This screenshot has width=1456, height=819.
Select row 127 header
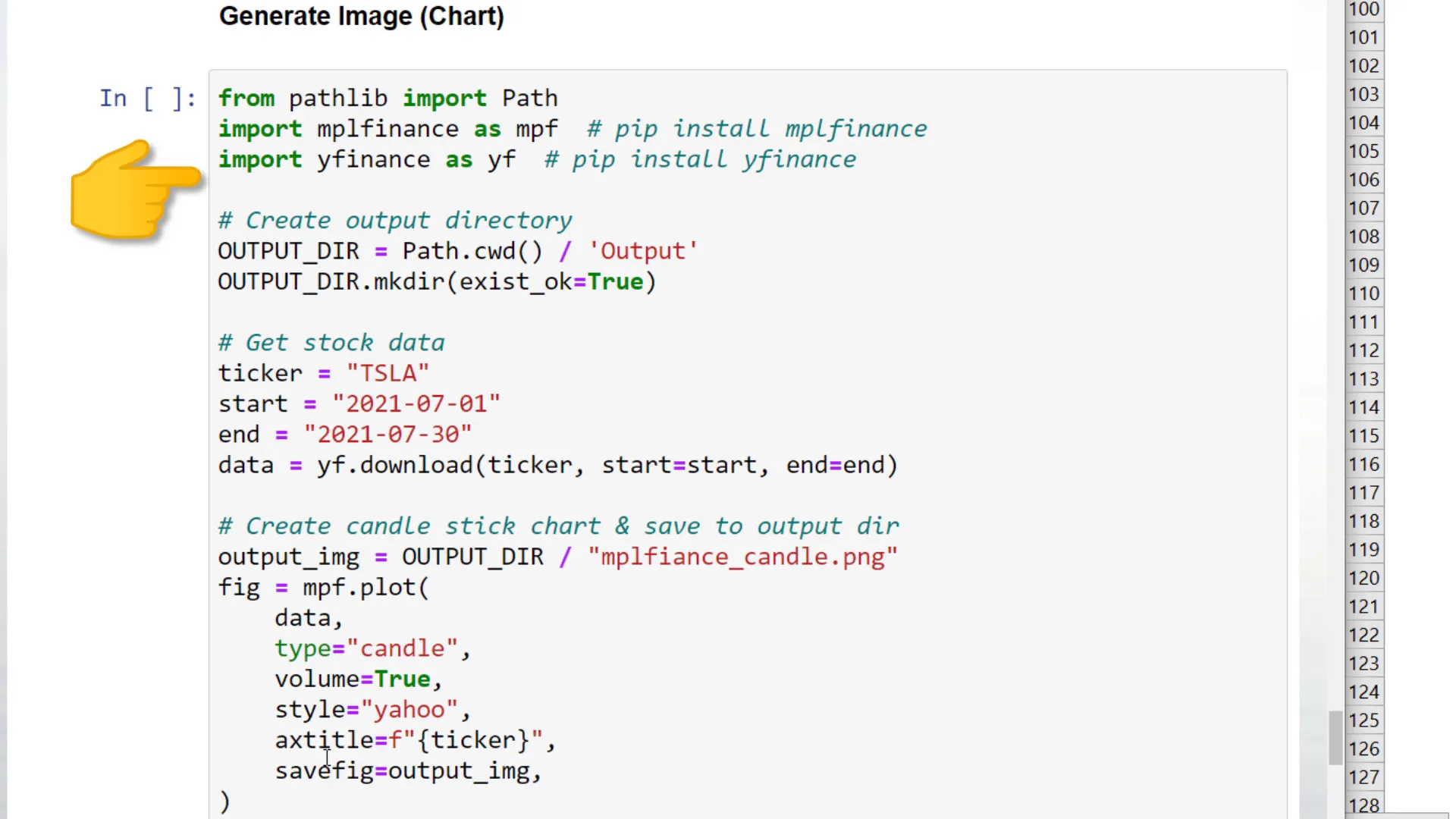coord(1363,777)
